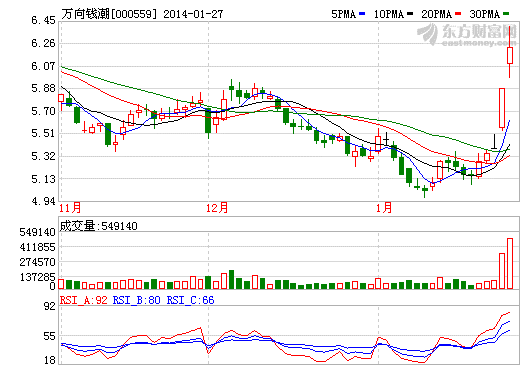520x365 pixels.
Task: Click the chart title 万向钱潮[000559] 2014-01-27
Action: [x=142, y=14]
